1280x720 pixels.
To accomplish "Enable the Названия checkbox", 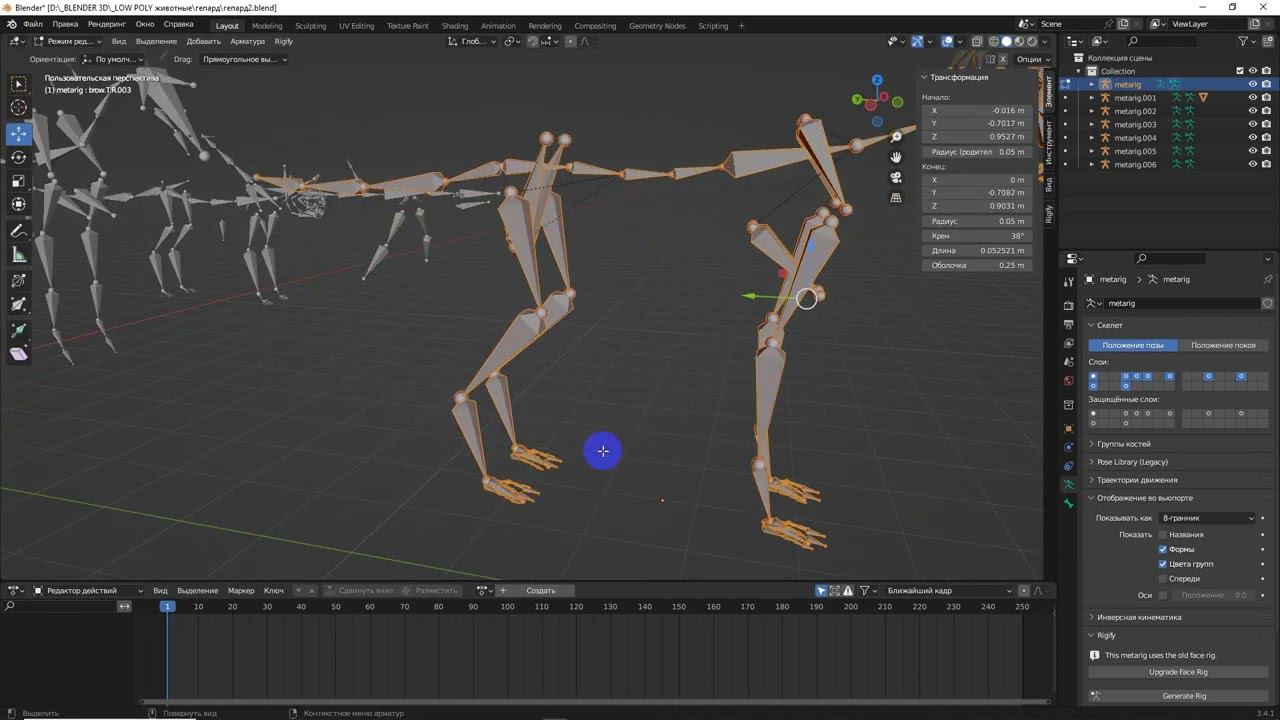I will pos(1163,535).
